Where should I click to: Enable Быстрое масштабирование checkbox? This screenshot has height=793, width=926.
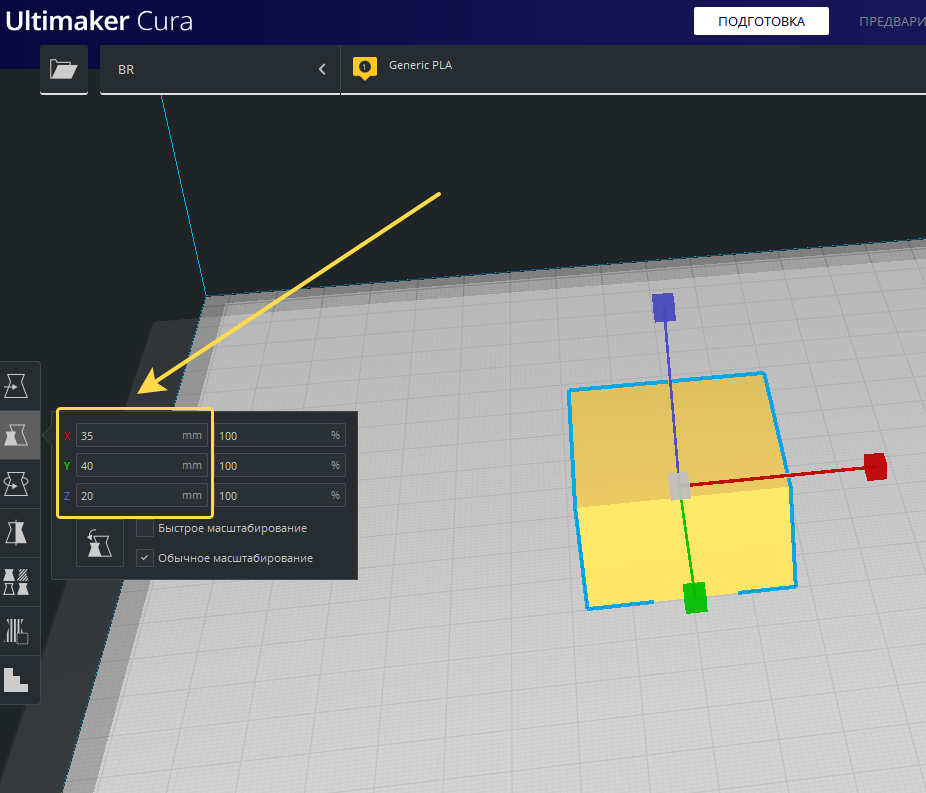[x=145, y=528]
